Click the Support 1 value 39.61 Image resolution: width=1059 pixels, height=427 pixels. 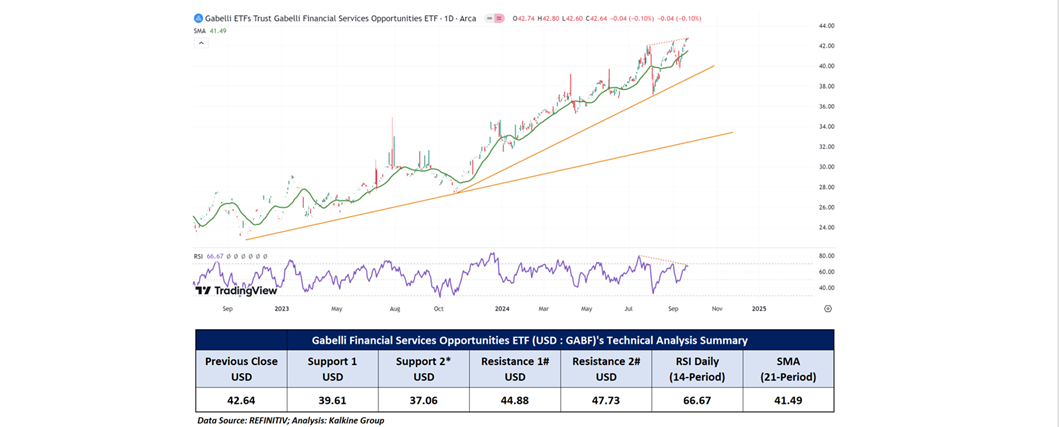point(333,400)
